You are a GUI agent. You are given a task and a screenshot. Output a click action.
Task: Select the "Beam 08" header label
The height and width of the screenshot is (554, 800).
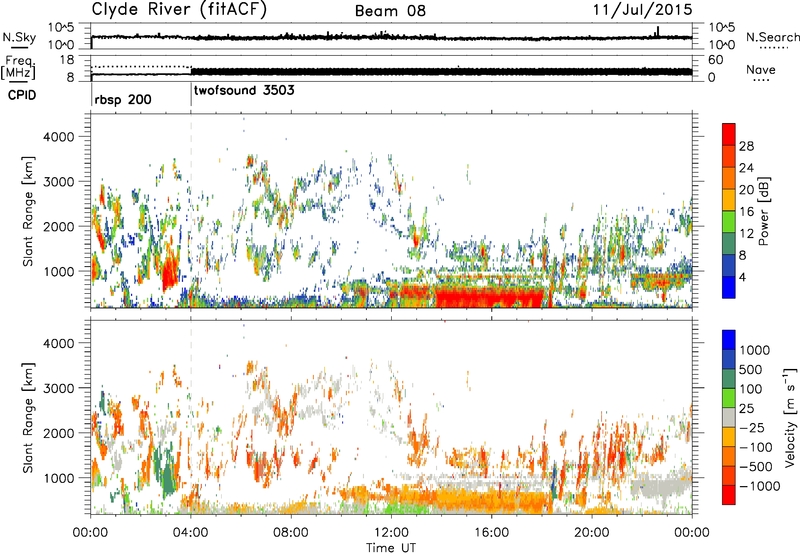point(390,11)
